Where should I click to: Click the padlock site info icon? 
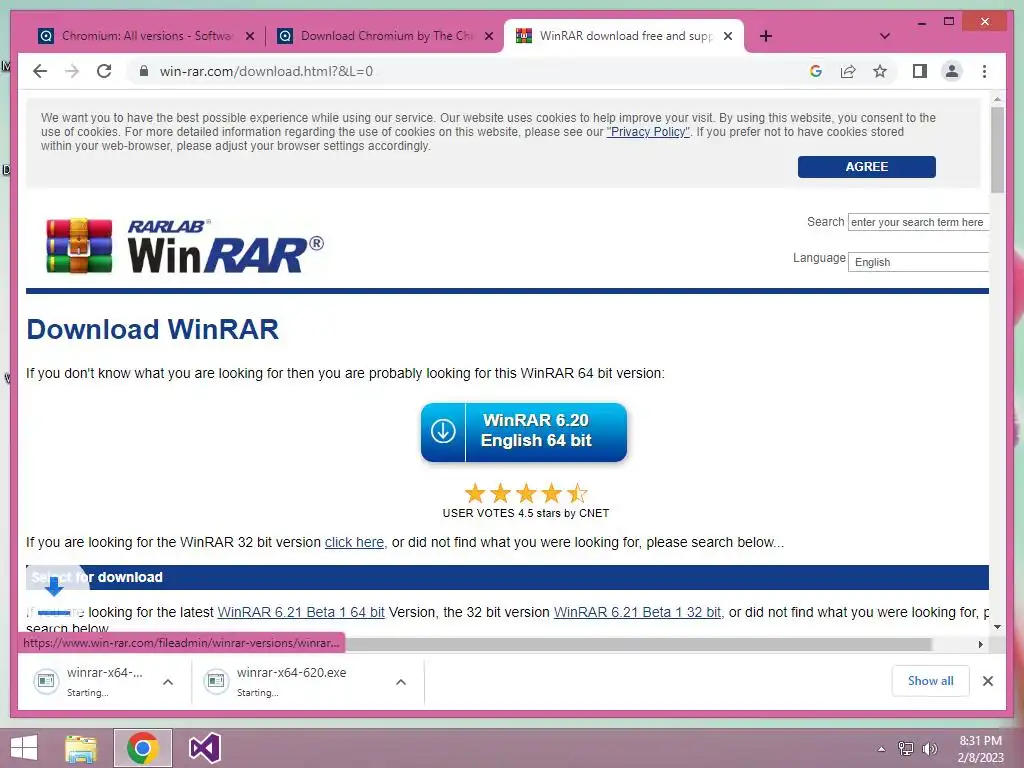[144, 71]
